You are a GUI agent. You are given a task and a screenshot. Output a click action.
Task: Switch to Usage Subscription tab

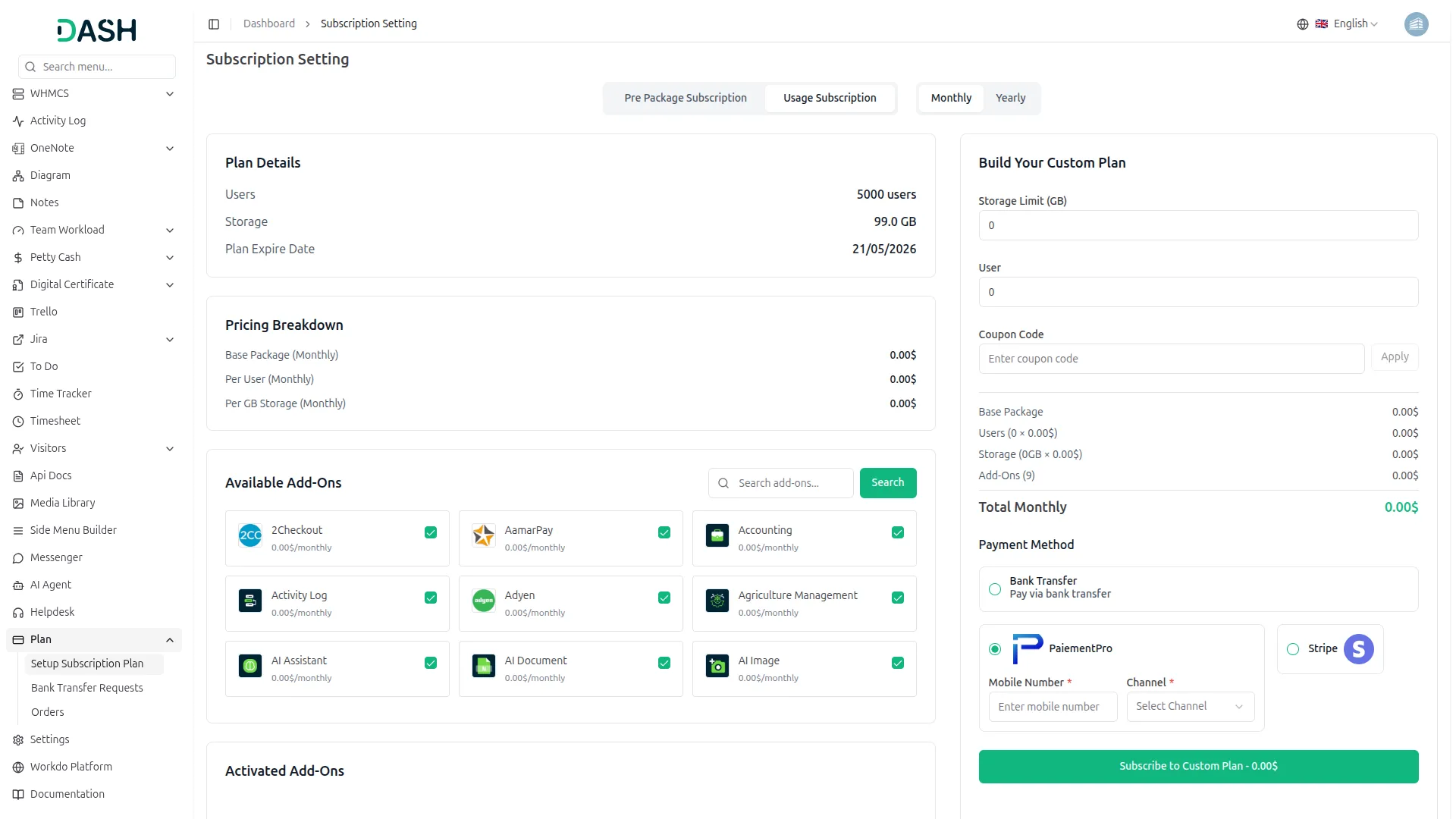click(830, 98)
